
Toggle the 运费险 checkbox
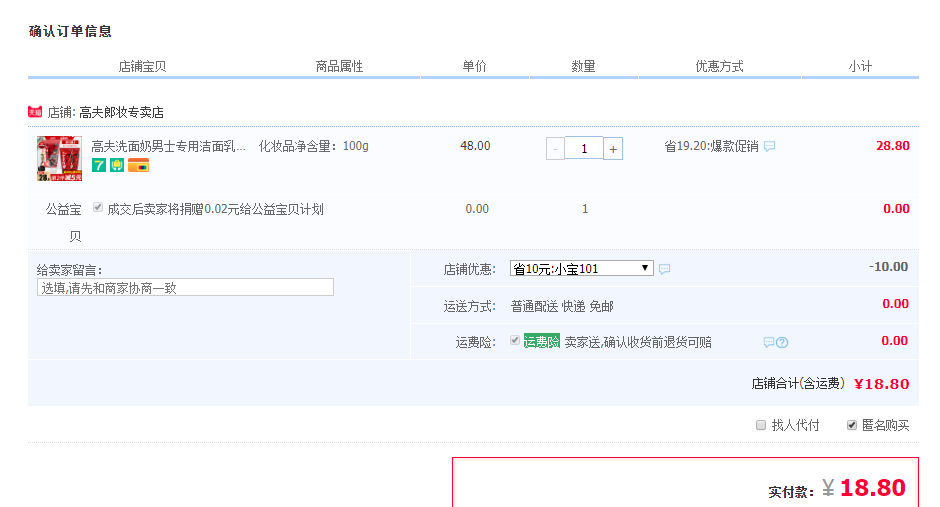point(514,340)
